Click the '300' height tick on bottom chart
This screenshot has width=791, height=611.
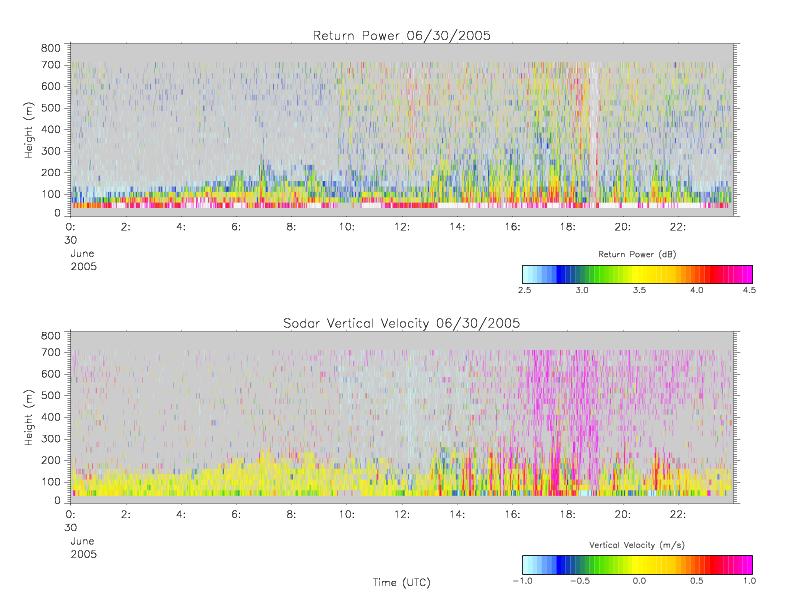pyautogui.click(x=50, y=439)
